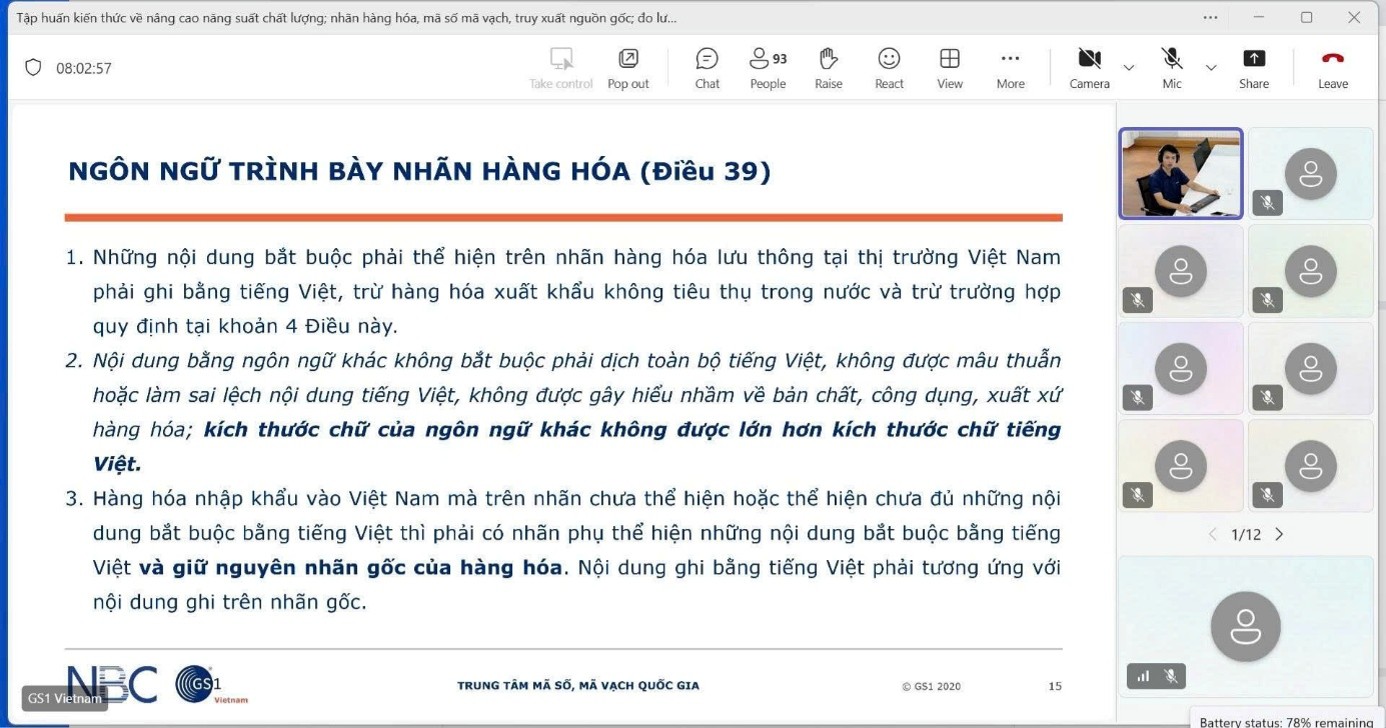Click the muted mic icon on self-view tile

[x=1170, y=677]
